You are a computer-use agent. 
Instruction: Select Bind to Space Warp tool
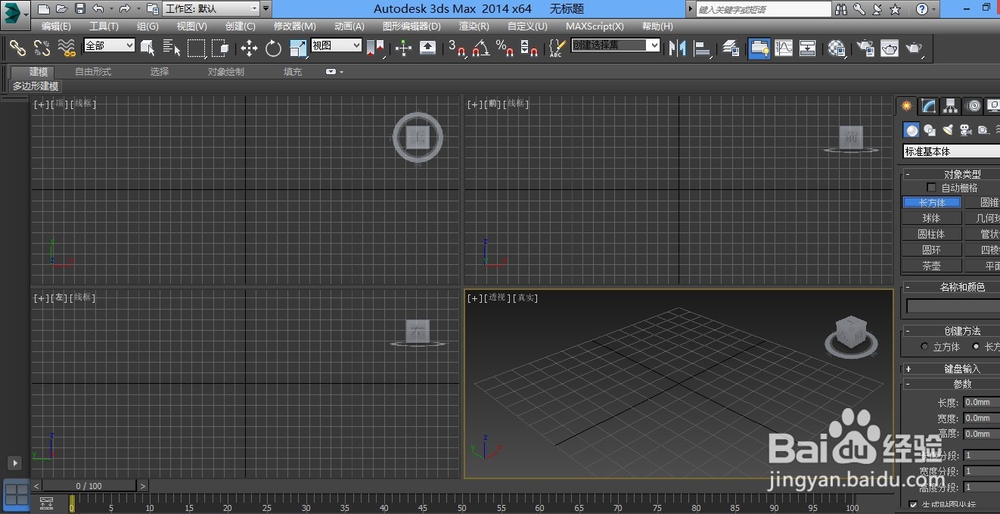pos(66,48)
